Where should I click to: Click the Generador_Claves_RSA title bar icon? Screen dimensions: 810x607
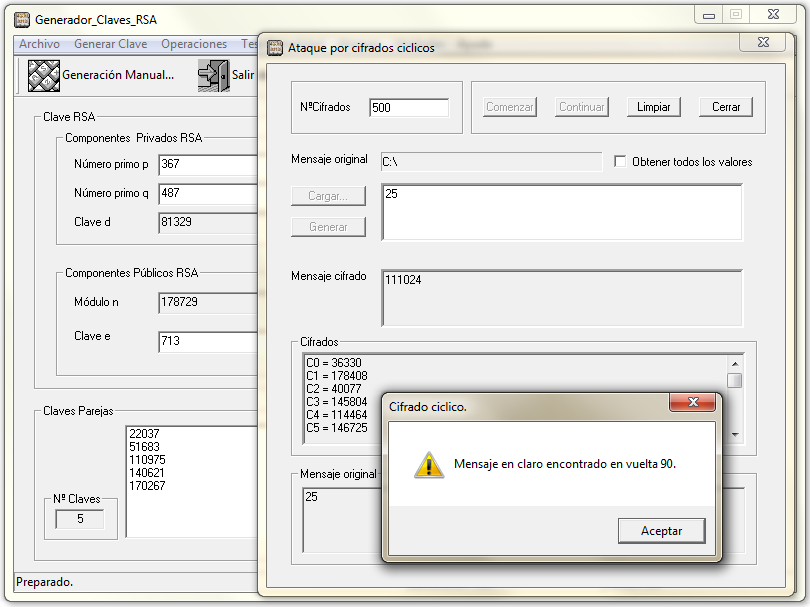tap(22, 19)
